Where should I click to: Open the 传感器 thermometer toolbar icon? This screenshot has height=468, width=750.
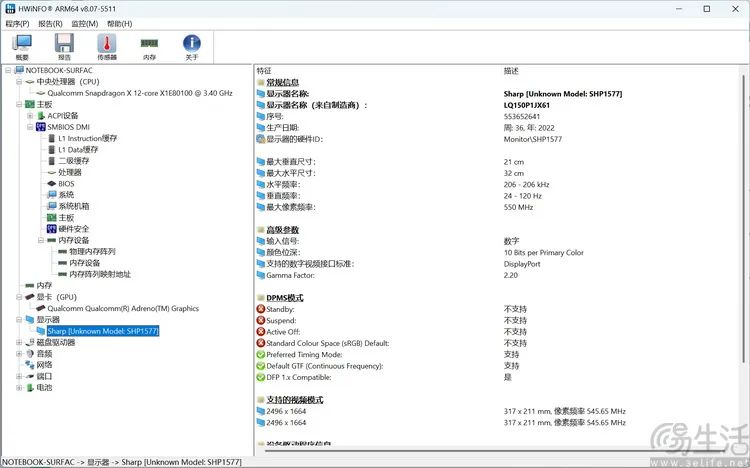click(107, 46)
